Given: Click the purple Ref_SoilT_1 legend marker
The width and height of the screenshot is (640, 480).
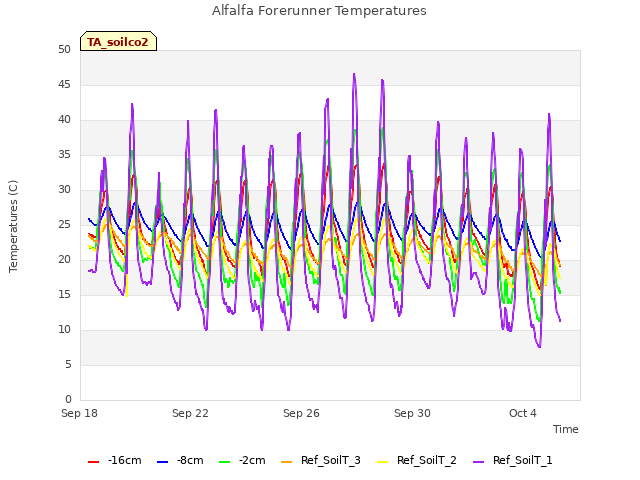Looking at the screenshot, I should [479, 462].
